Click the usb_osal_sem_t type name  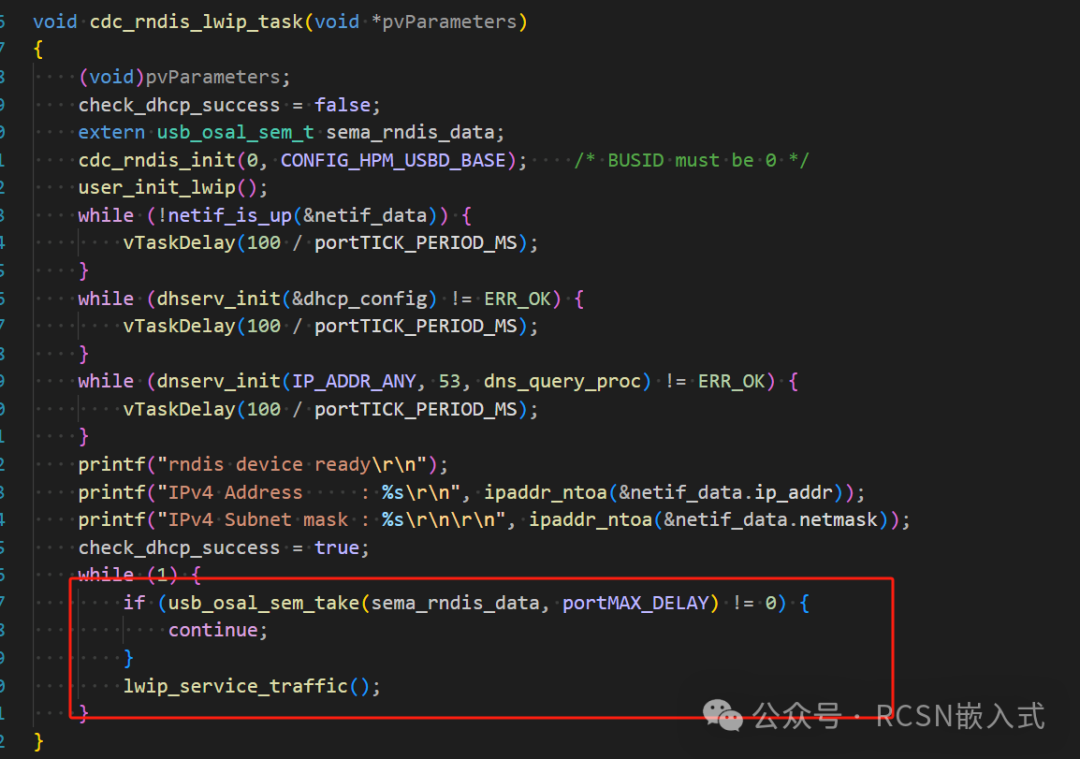point(234,133)
